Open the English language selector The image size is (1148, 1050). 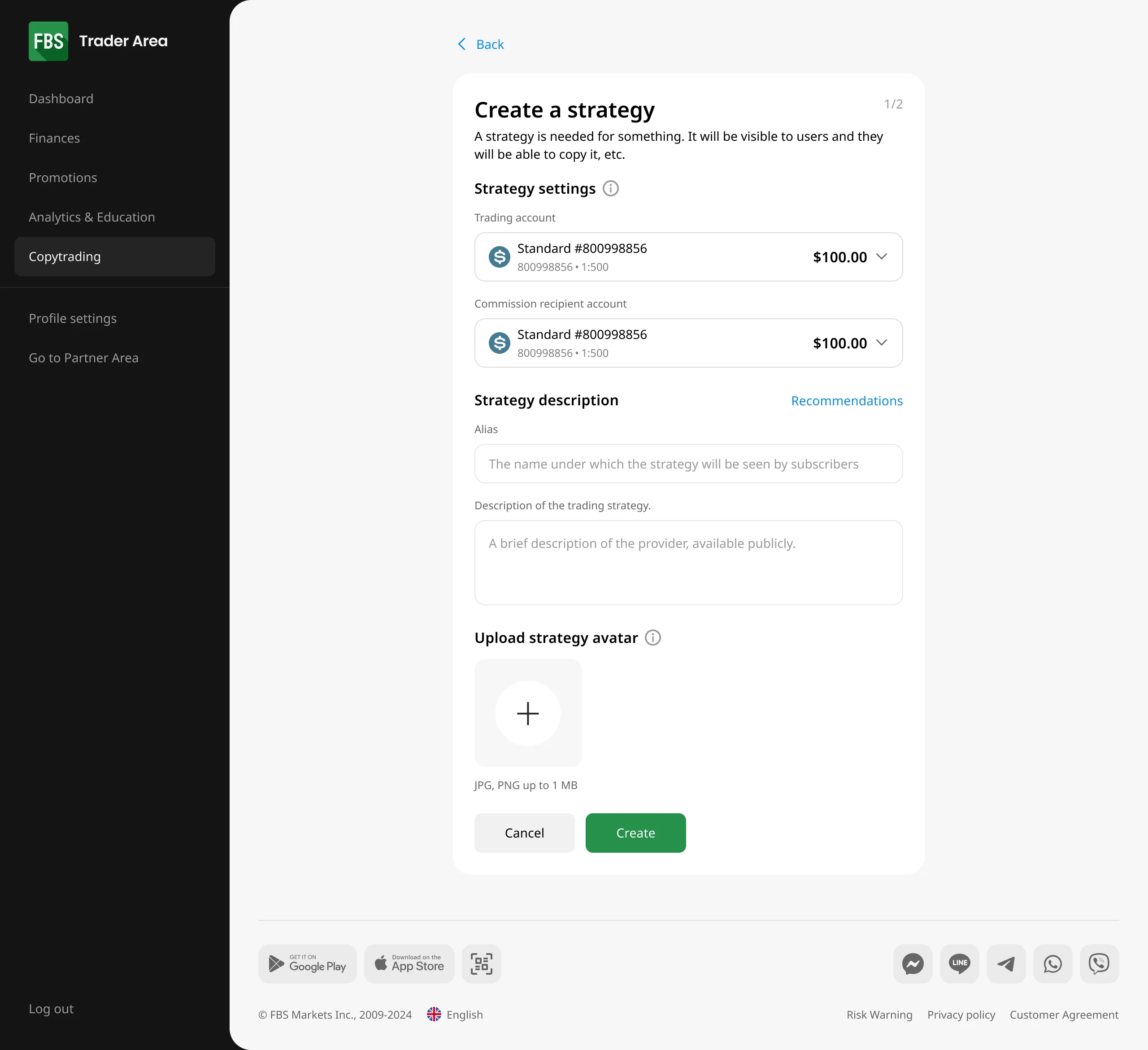455,1015
